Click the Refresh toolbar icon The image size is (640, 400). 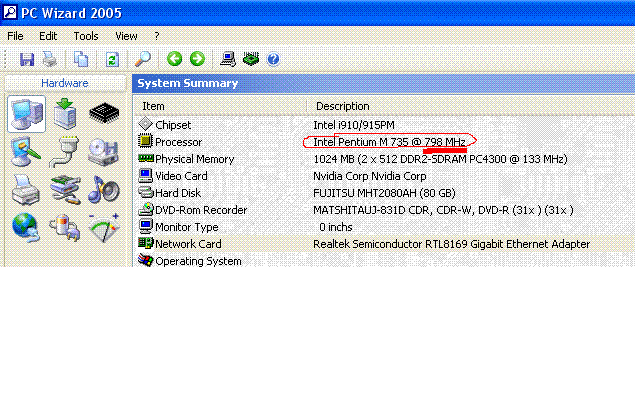112,59
